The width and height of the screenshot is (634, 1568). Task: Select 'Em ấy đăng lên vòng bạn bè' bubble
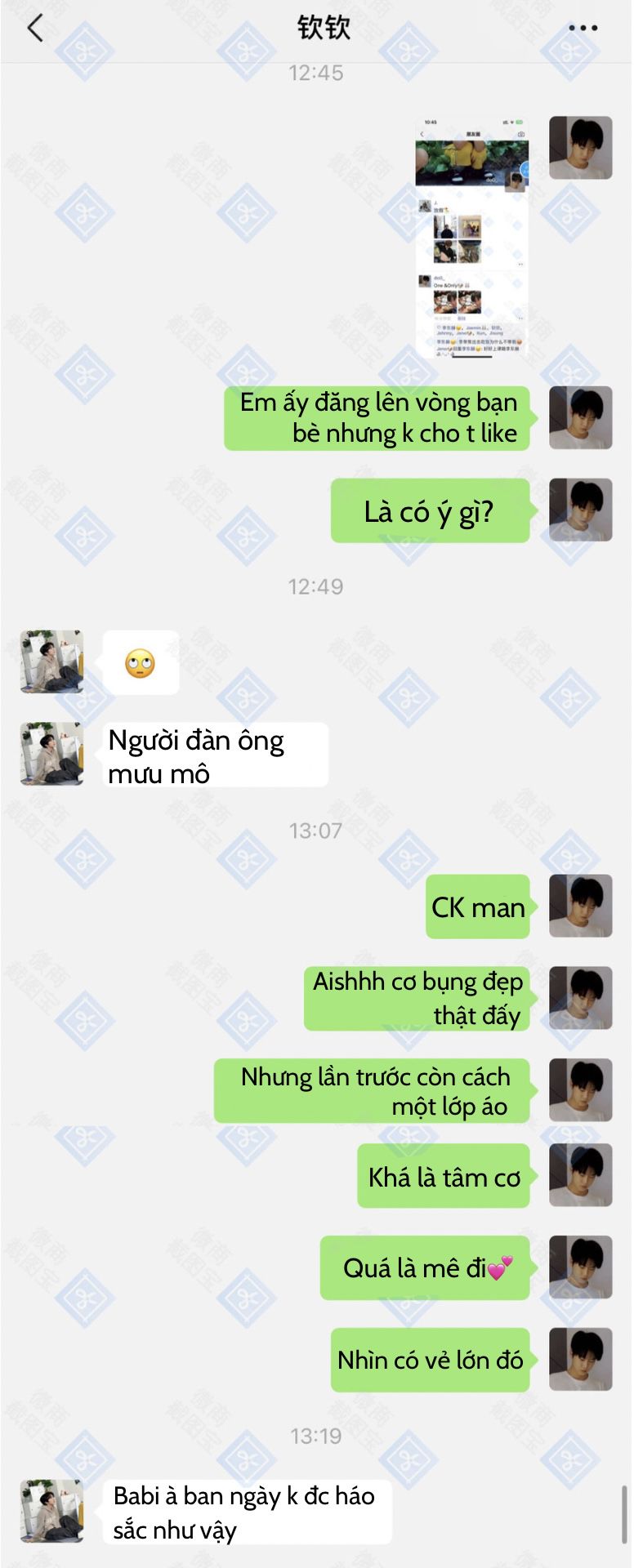(377, 418)
